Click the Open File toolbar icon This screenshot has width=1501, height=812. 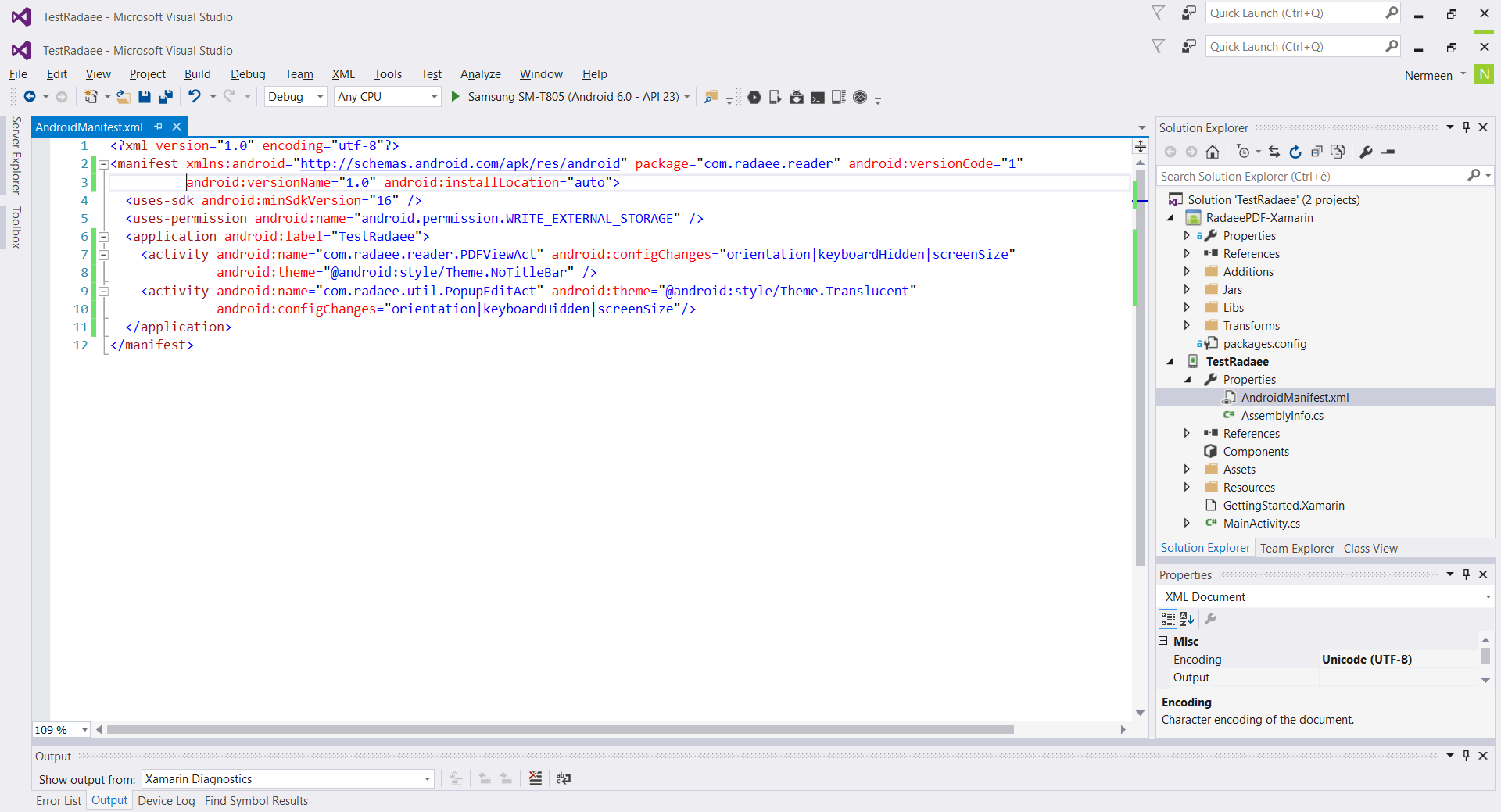coord(123,97)
